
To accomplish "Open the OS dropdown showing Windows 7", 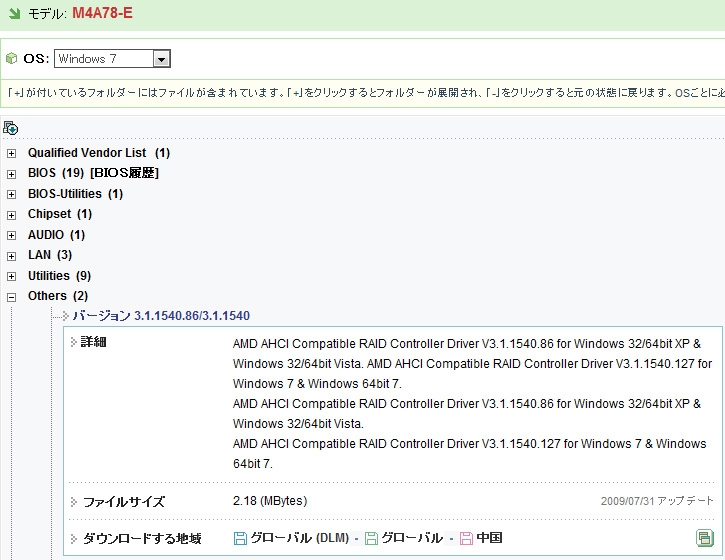I will tap(112, 59).
